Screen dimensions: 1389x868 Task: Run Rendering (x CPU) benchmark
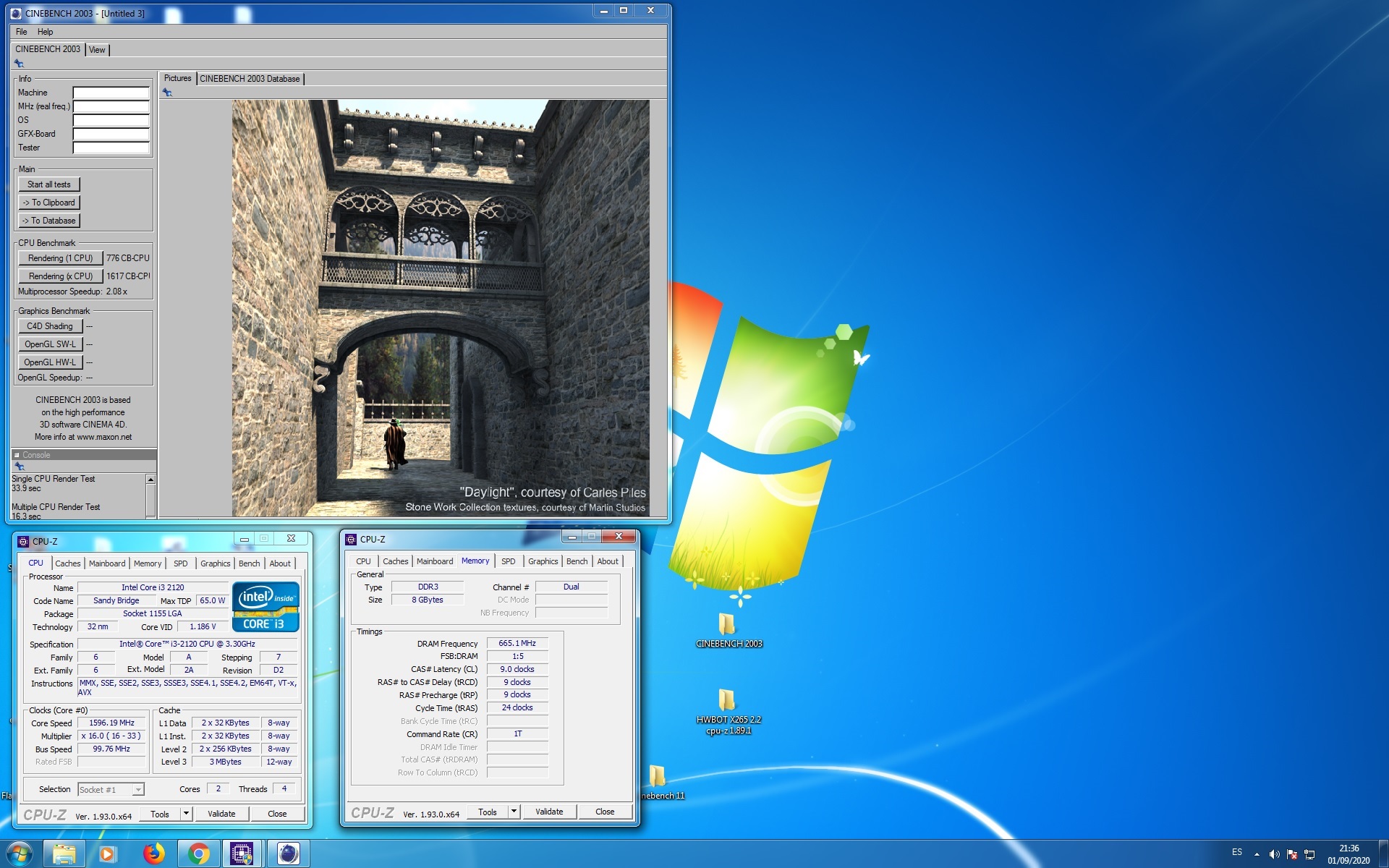(61, 276)
